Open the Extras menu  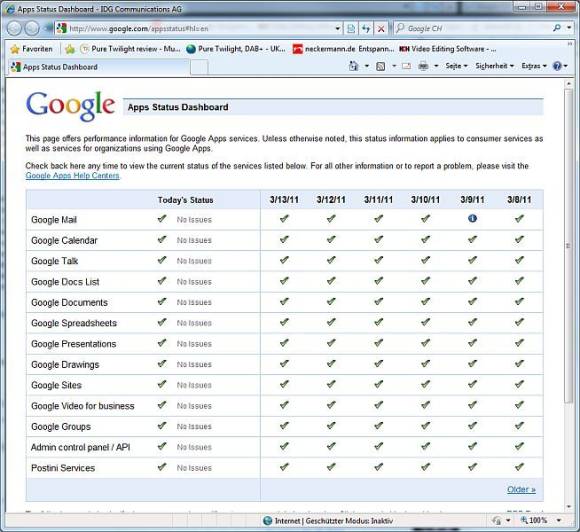click(534, 66)
